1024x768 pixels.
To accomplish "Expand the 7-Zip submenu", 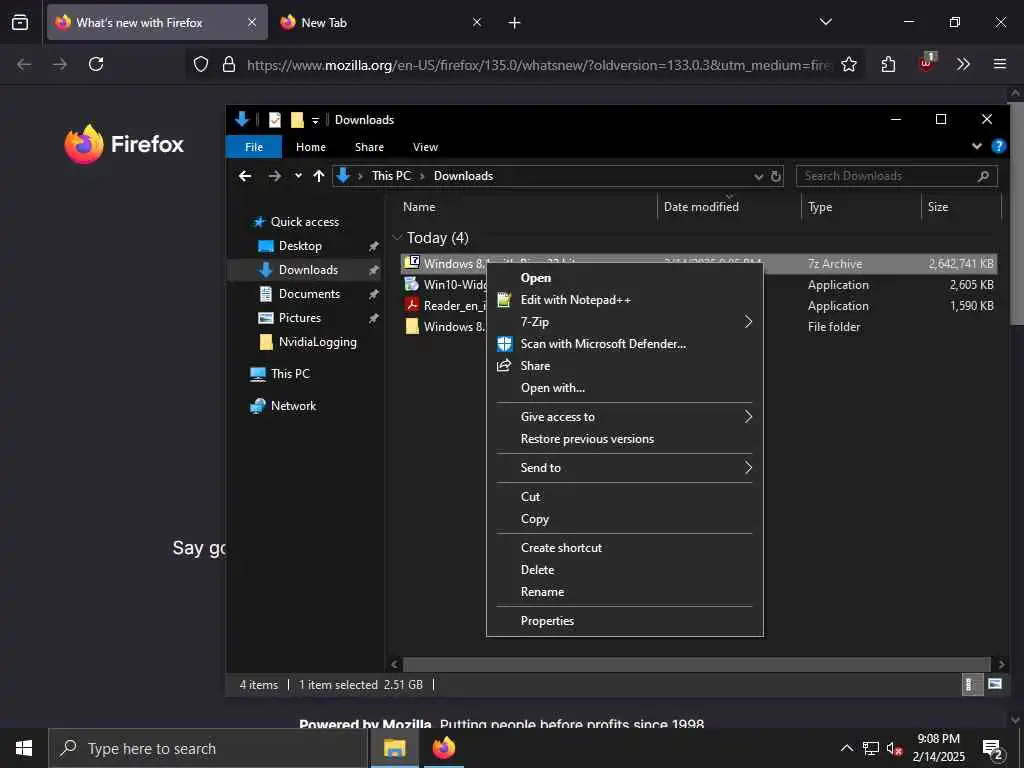I will [625, 322].
